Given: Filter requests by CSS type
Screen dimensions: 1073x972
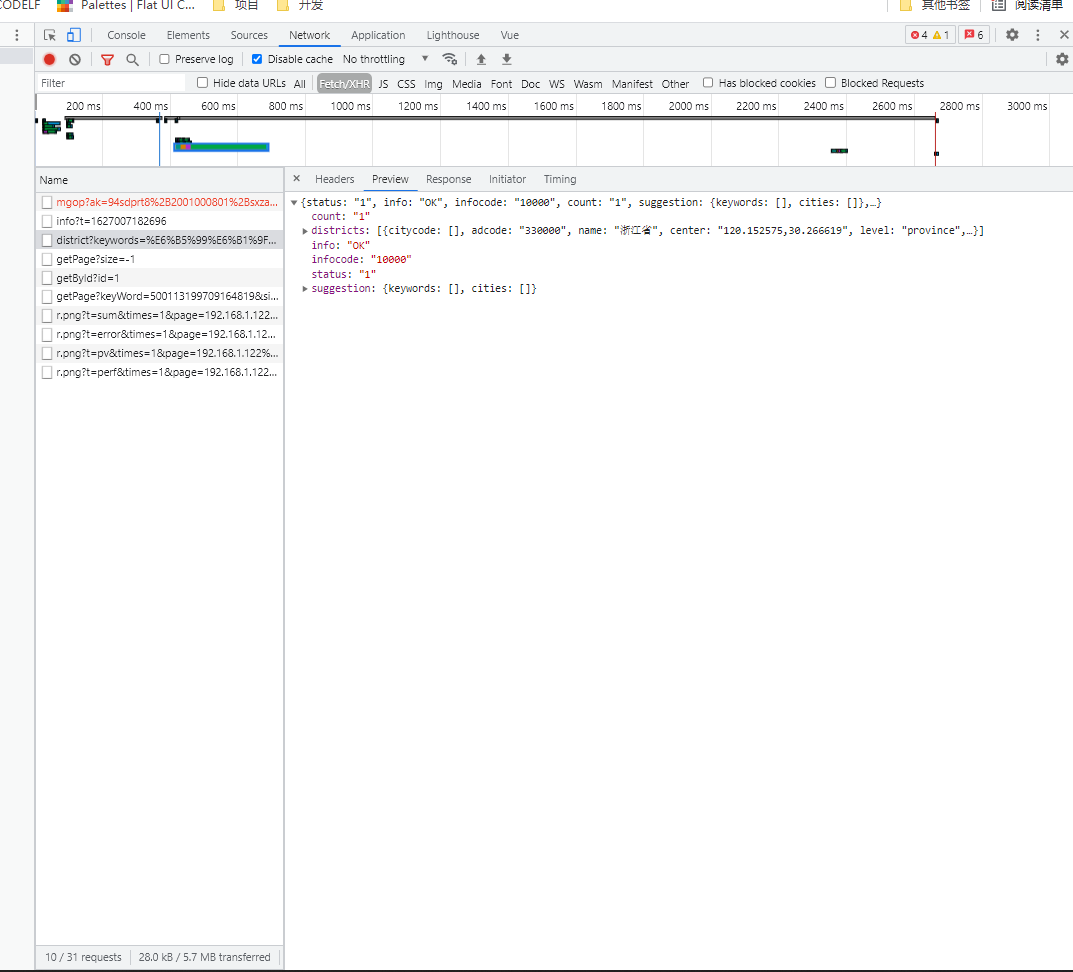Looking at the screenshot, I should pos(406,84).
